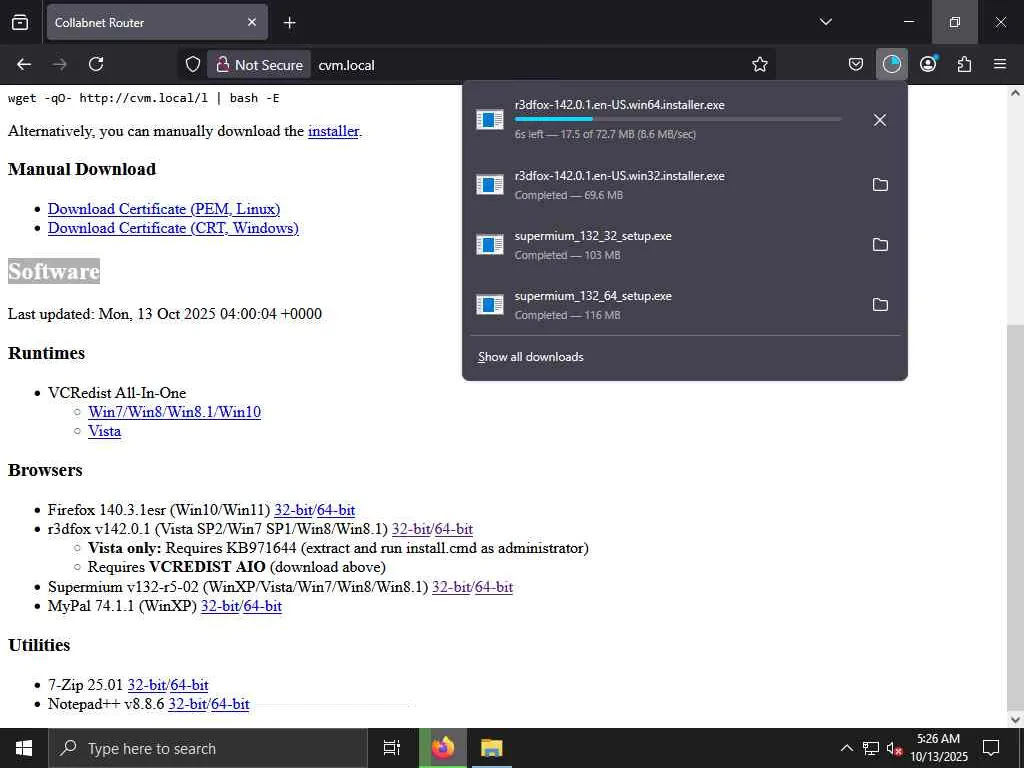Open VCRedist Vista link
This screenshot has width=1024, height=768.
(x=104, y=431)
